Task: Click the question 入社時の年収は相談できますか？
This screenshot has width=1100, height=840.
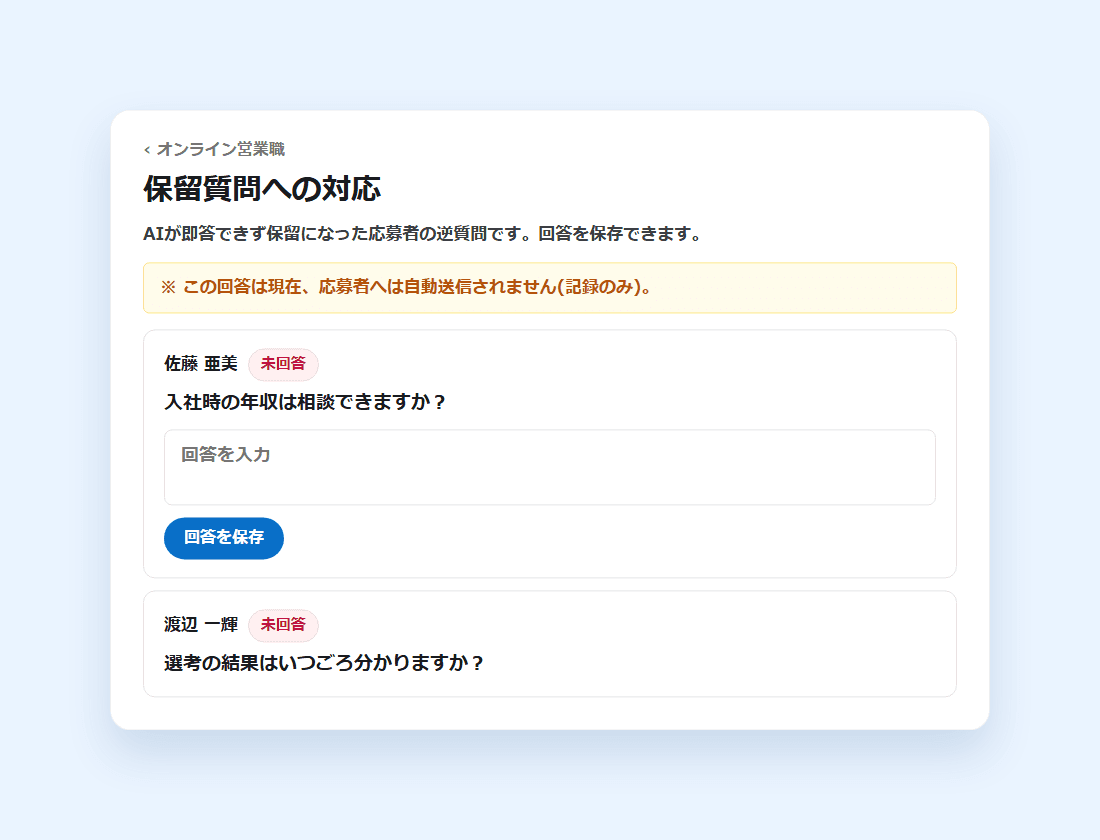Action: coord(305,402)
